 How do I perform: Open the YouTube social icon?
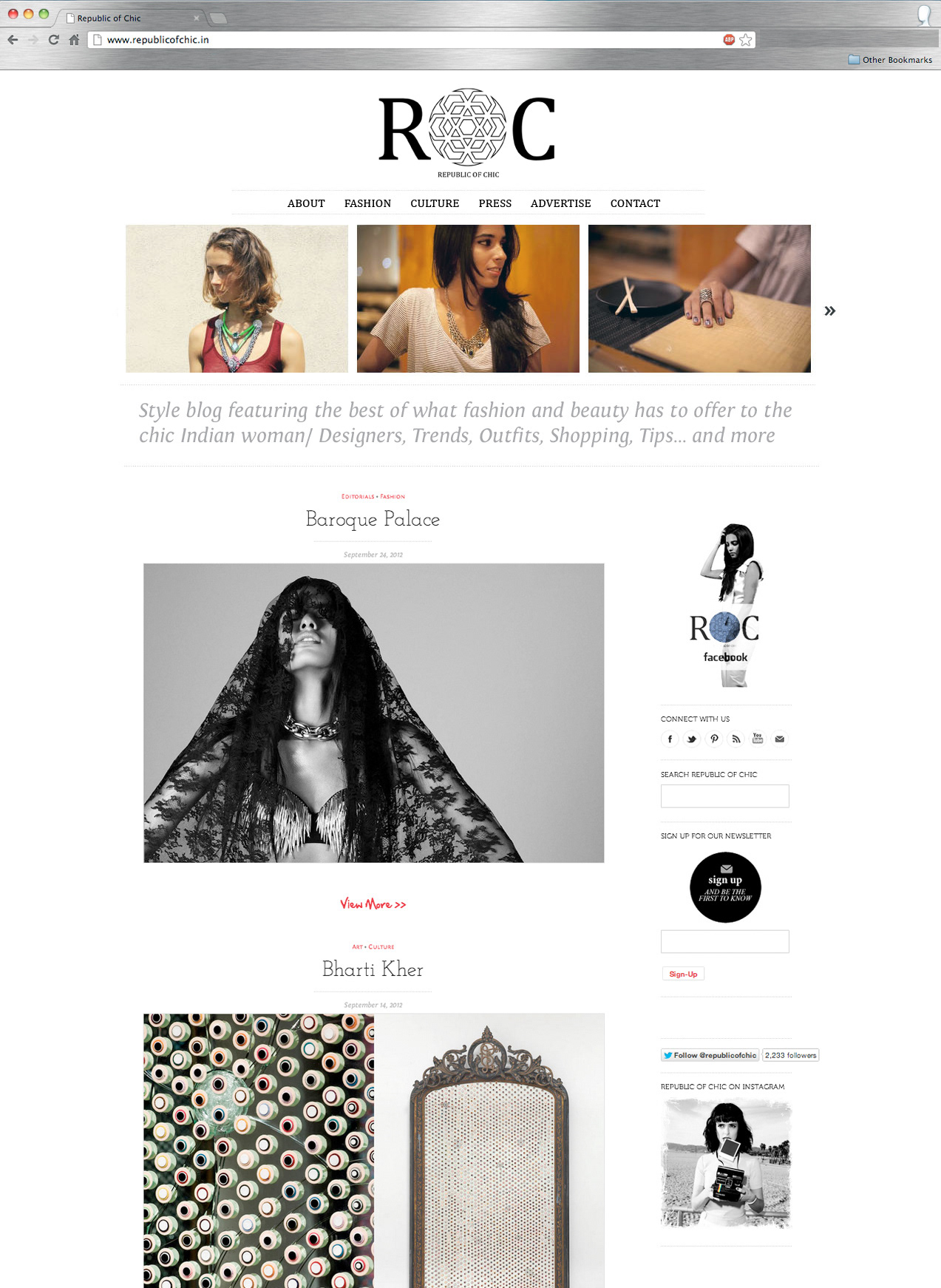(758, 739)
